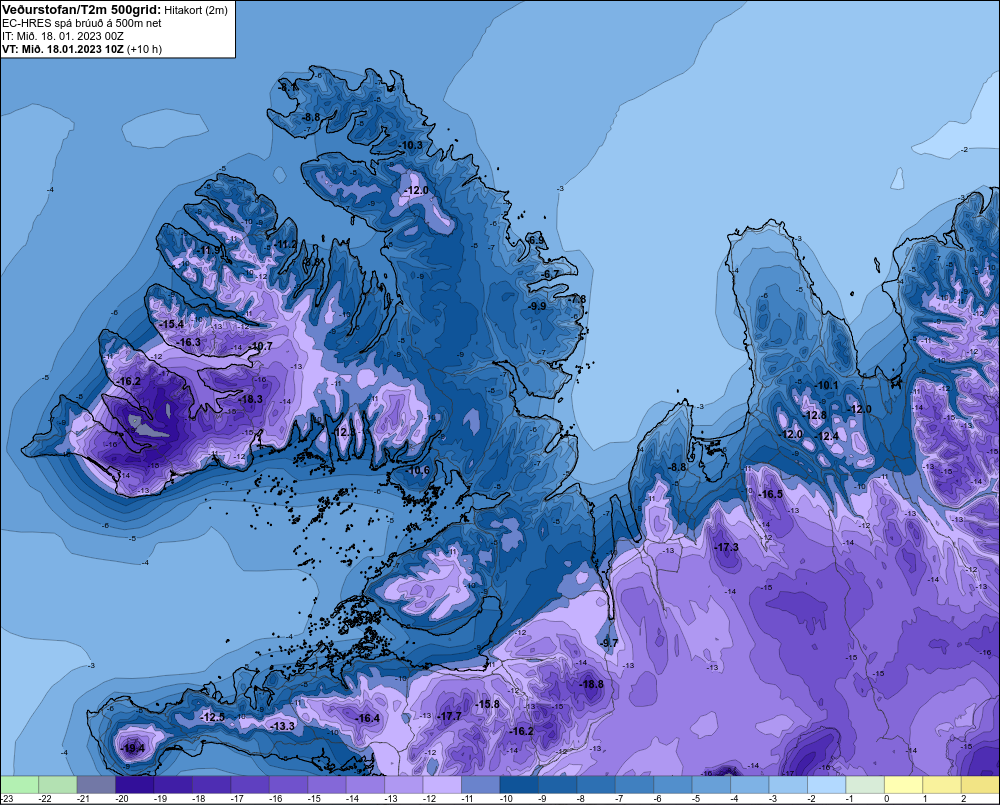Click the -12.4 temperature value
1000x805 pixels.
[827, 436]
